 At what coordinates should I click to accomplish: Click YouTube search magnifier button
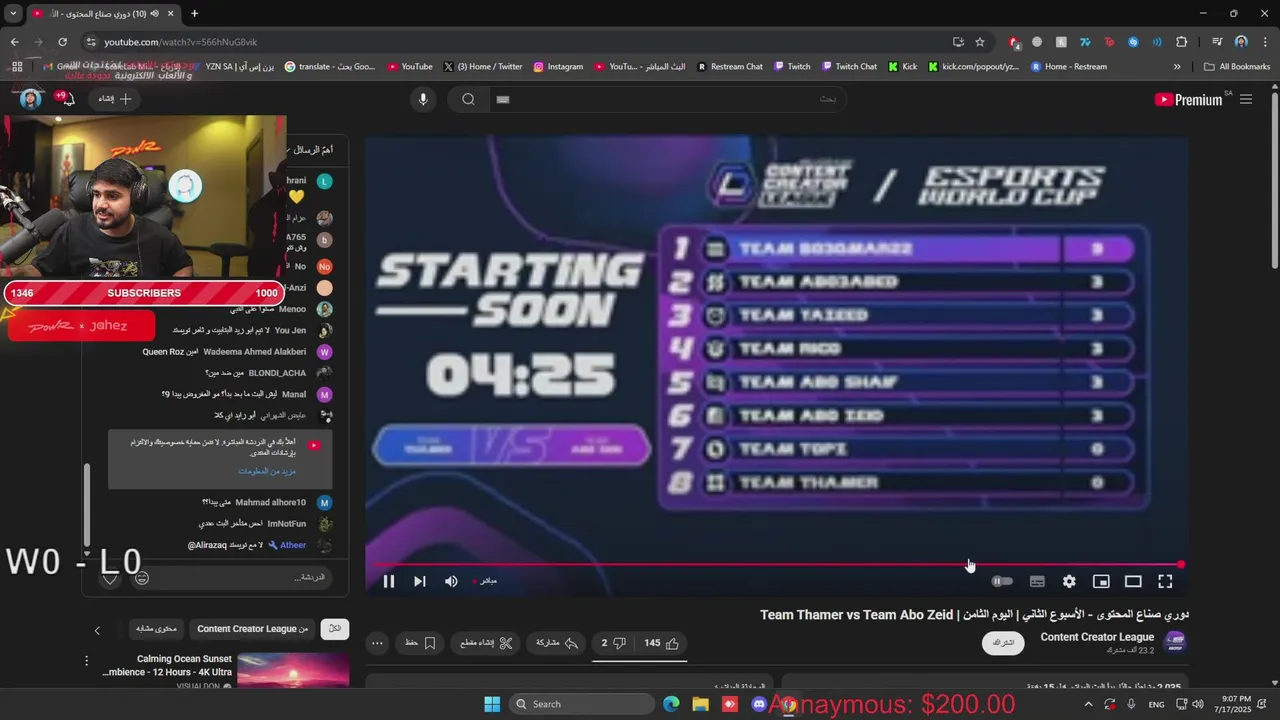click(x=468, y=99)
